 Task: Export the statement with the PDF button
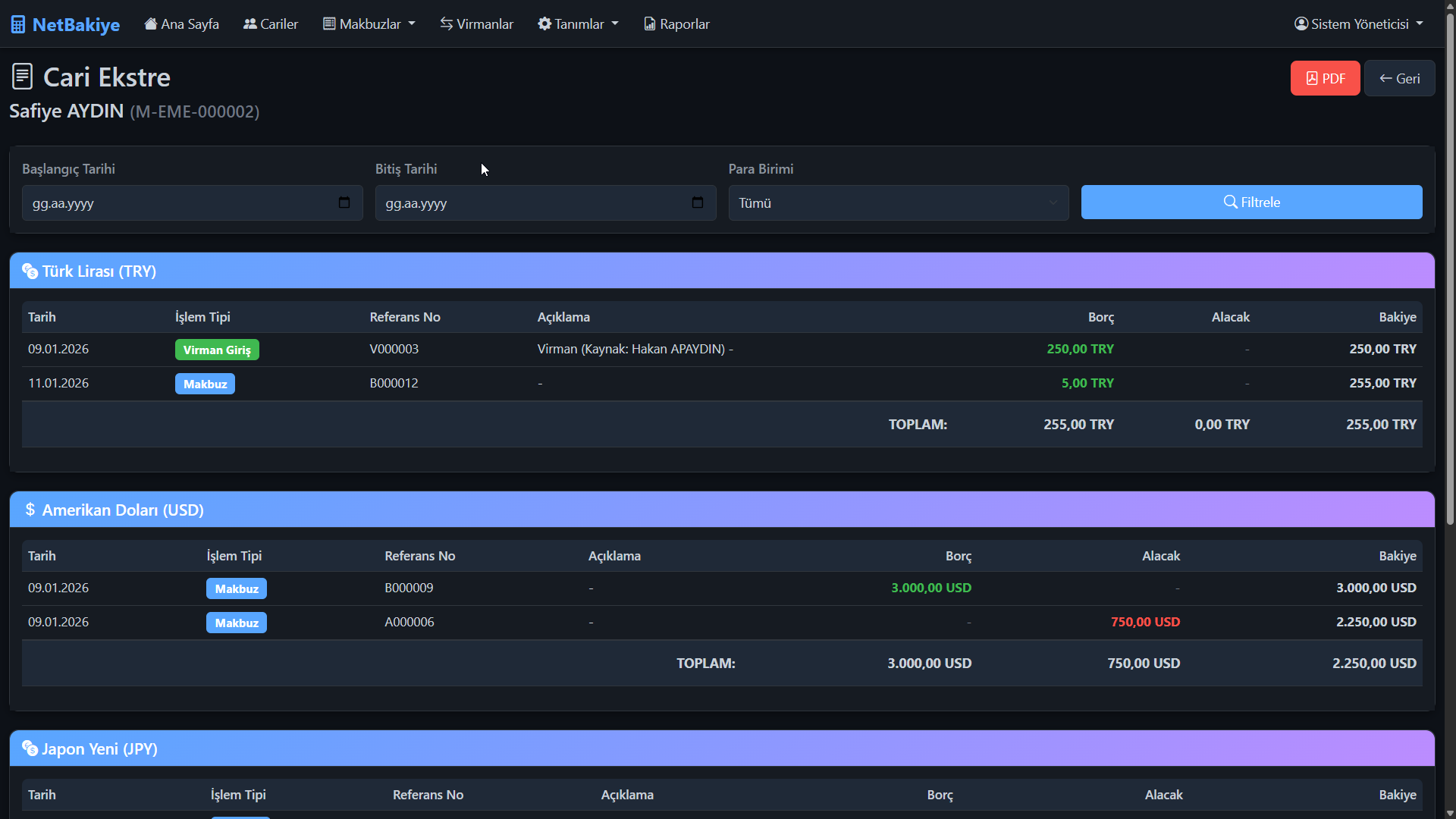pos(1325,78)
